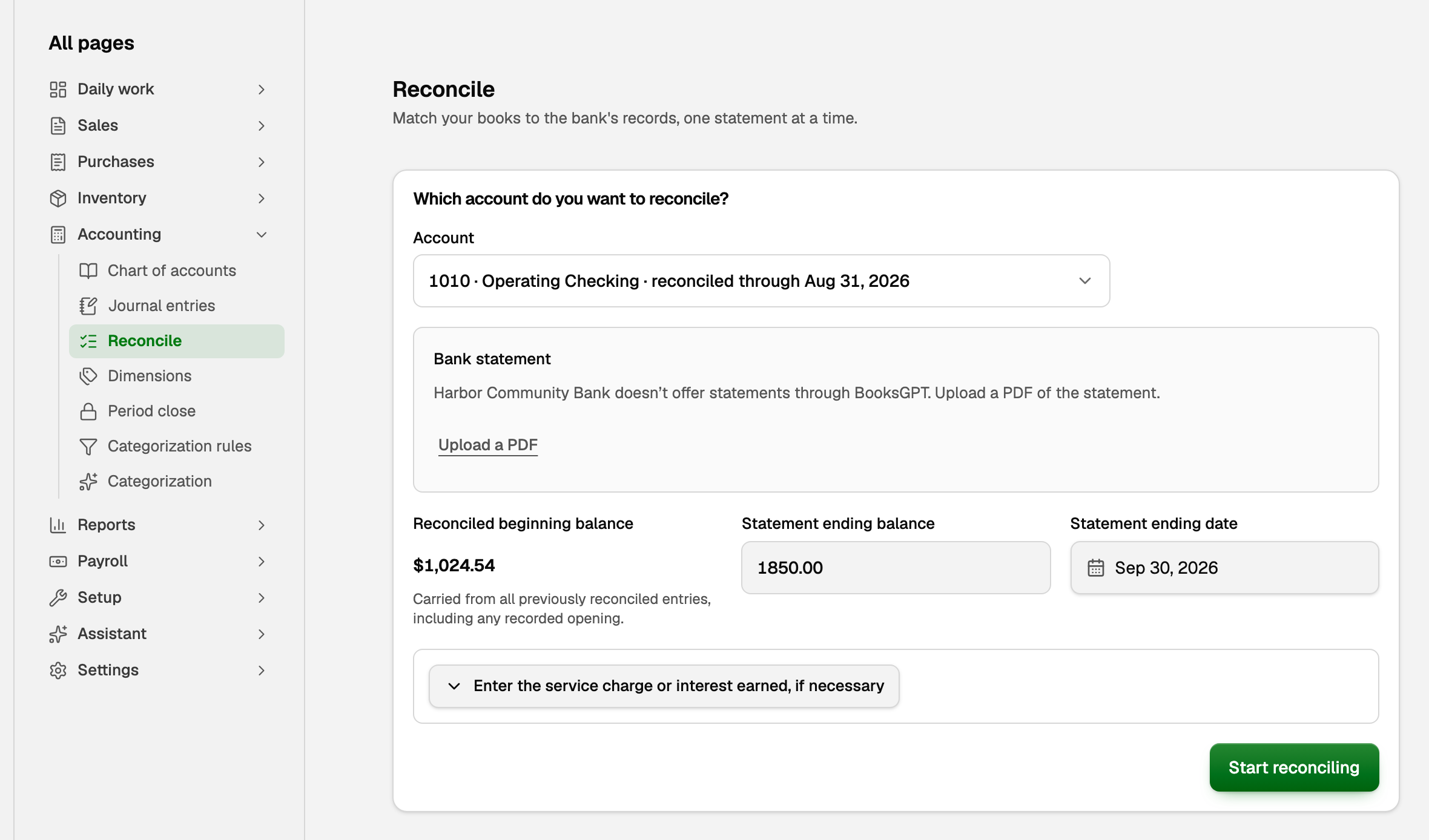The width and height of the screenshot is (1429, 840).
Task: Click the Categorization sparkle icon
Action: pyautogui.click(x=88, y=482)
